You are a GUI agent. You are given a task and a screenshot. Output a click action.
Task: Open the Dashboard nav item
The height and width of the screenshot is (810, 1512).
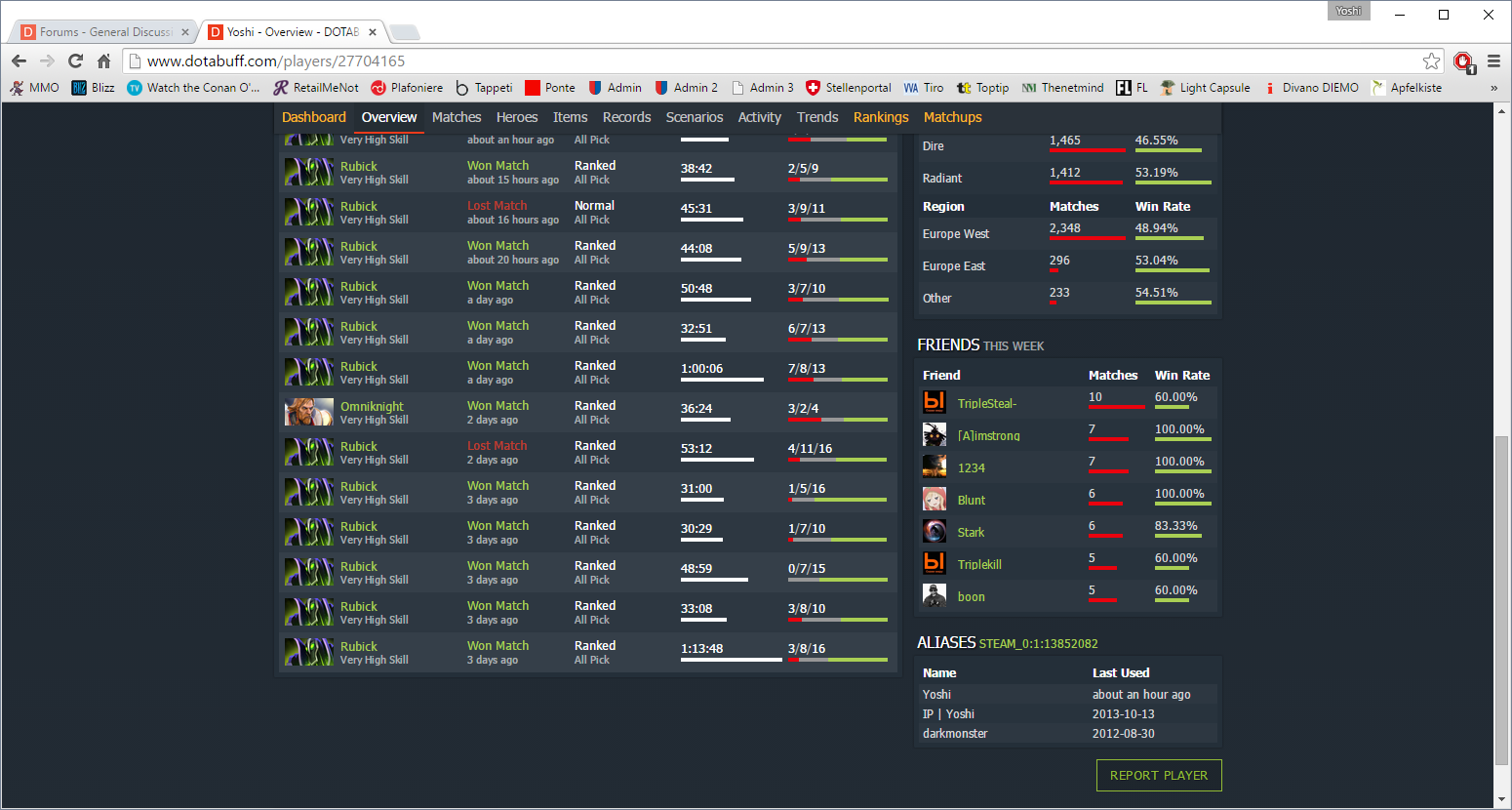pyautogui.click(x=314, y=117)
